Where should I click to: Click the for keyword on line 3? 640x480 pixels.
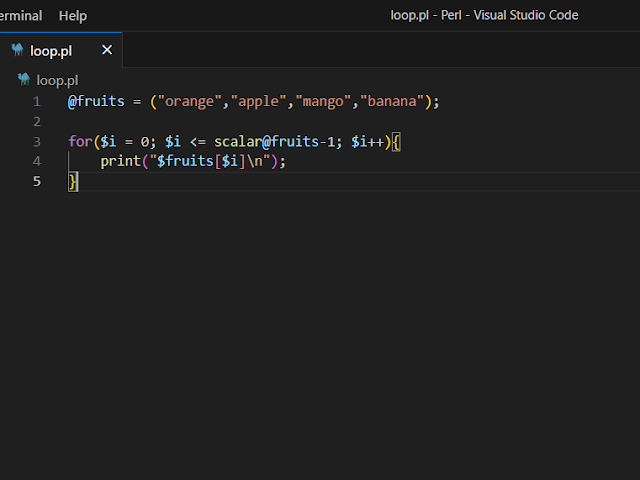(x=80, y=142)
